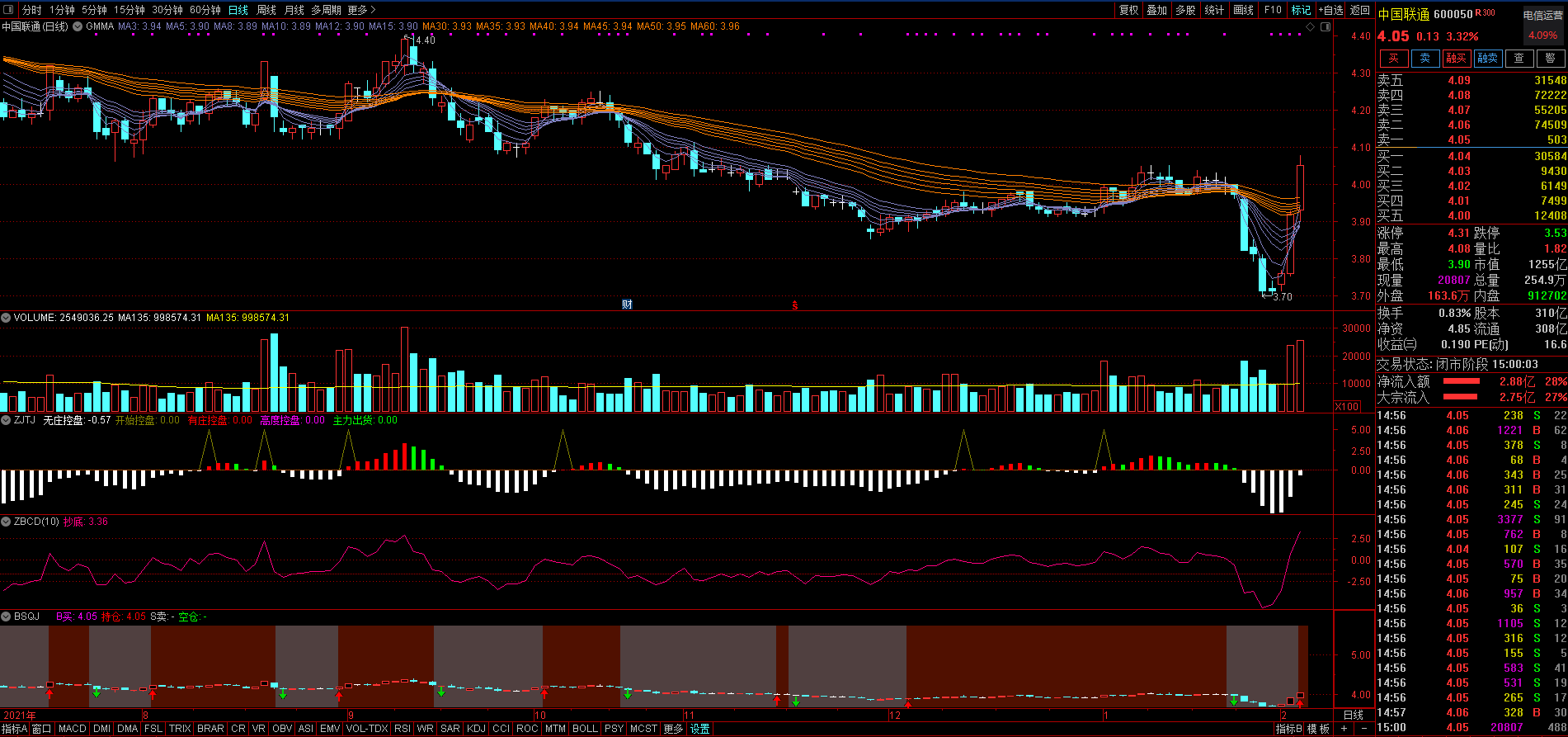Switch to the 周线 weekly chart
Viewport: 1568px width, 737px height.
266,10
